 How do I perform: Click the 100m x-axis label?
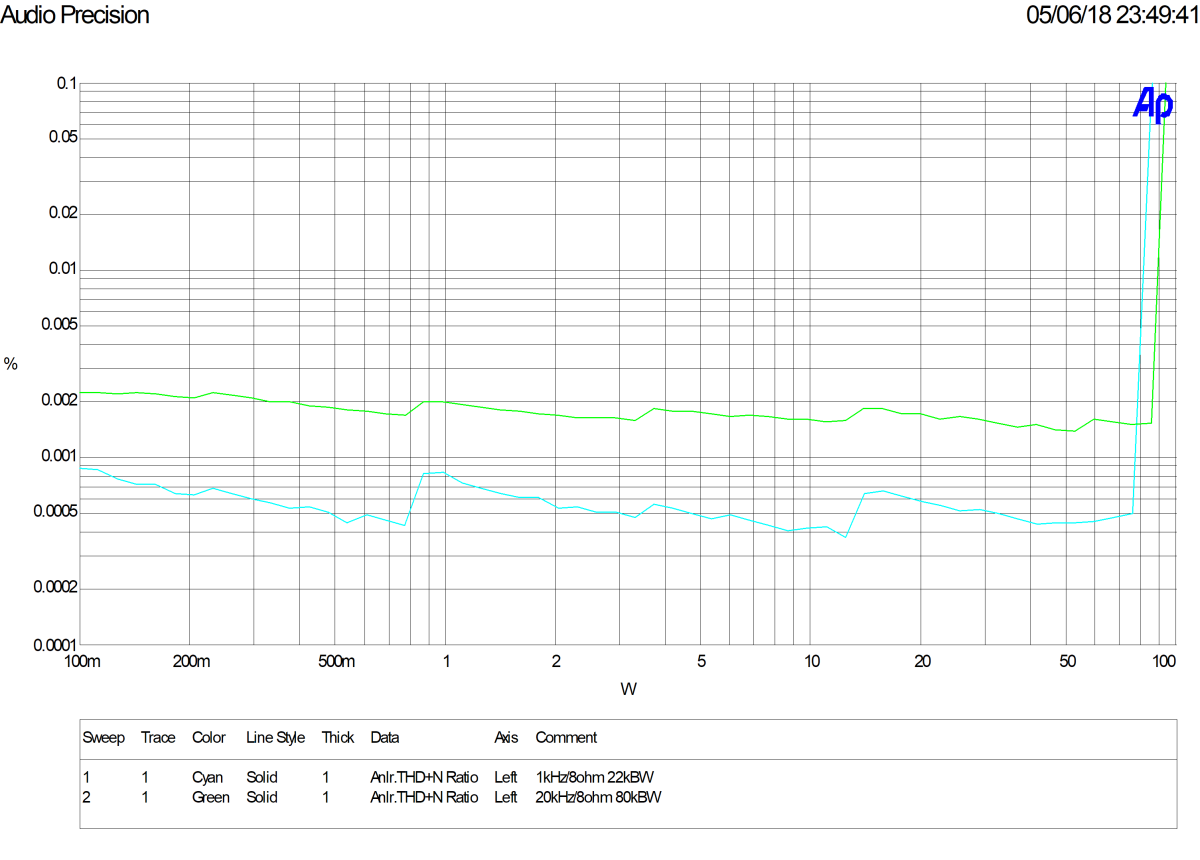click(81, 662)
